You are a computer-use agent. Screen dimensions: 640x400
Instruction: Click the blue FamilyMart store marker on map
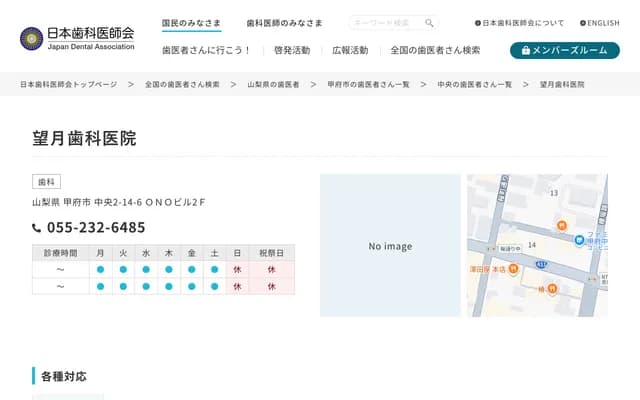point(580,239)
